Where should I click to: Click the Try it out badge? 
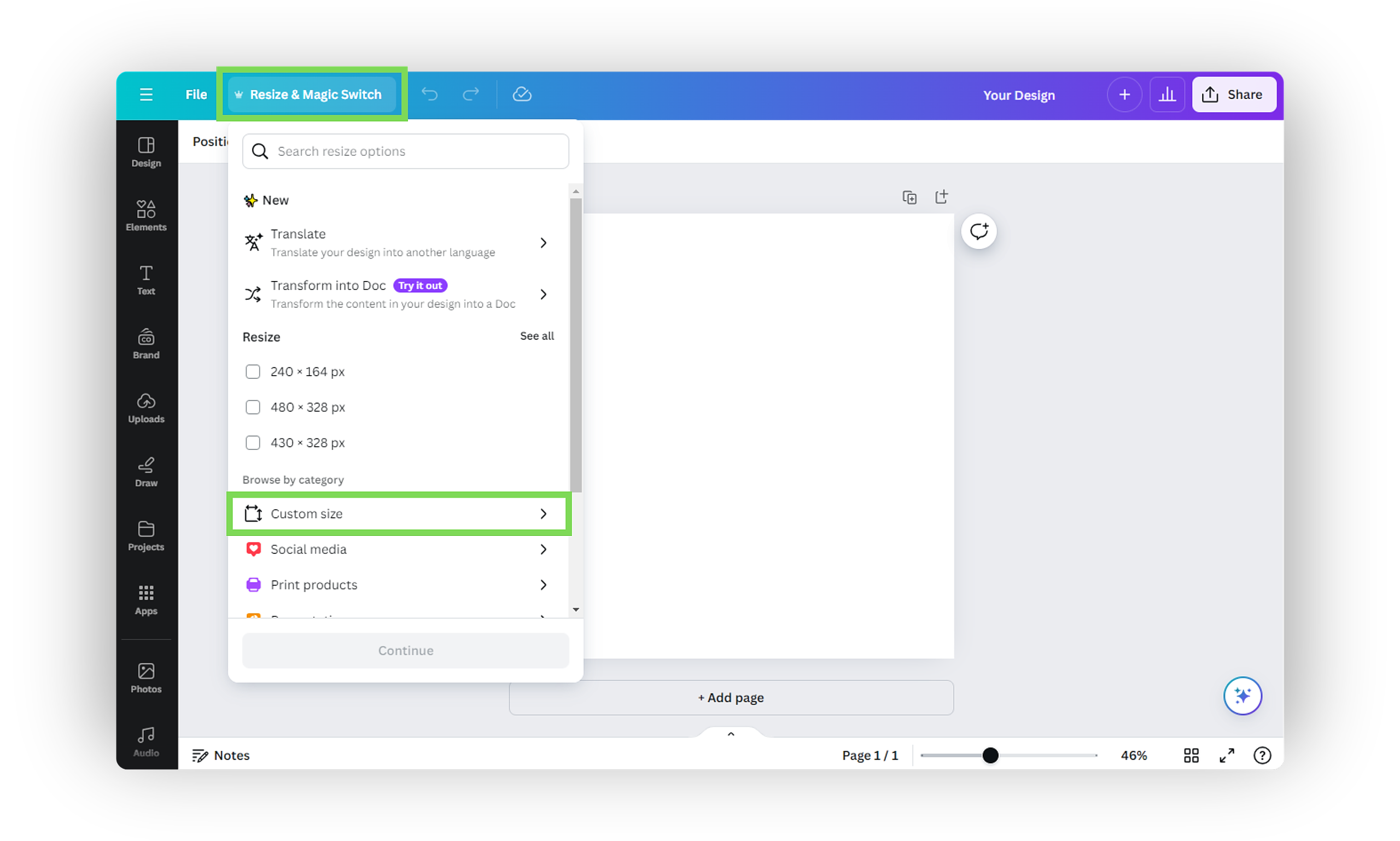point(420,285)
